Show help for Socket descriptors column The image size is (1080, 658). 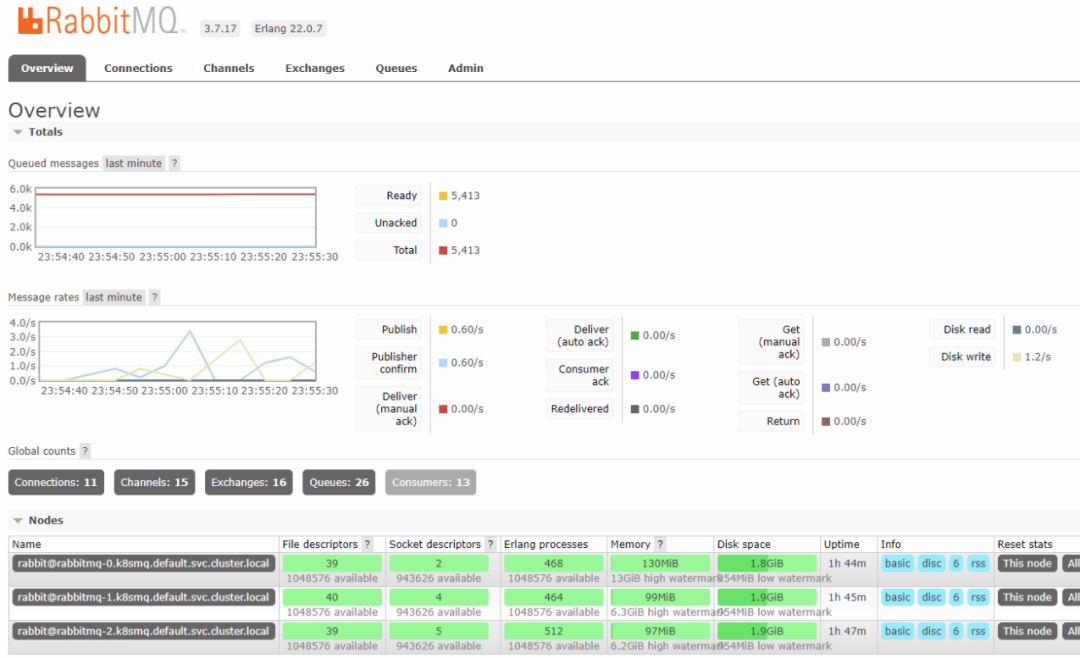pyautogui.click(x=490, y=544)
